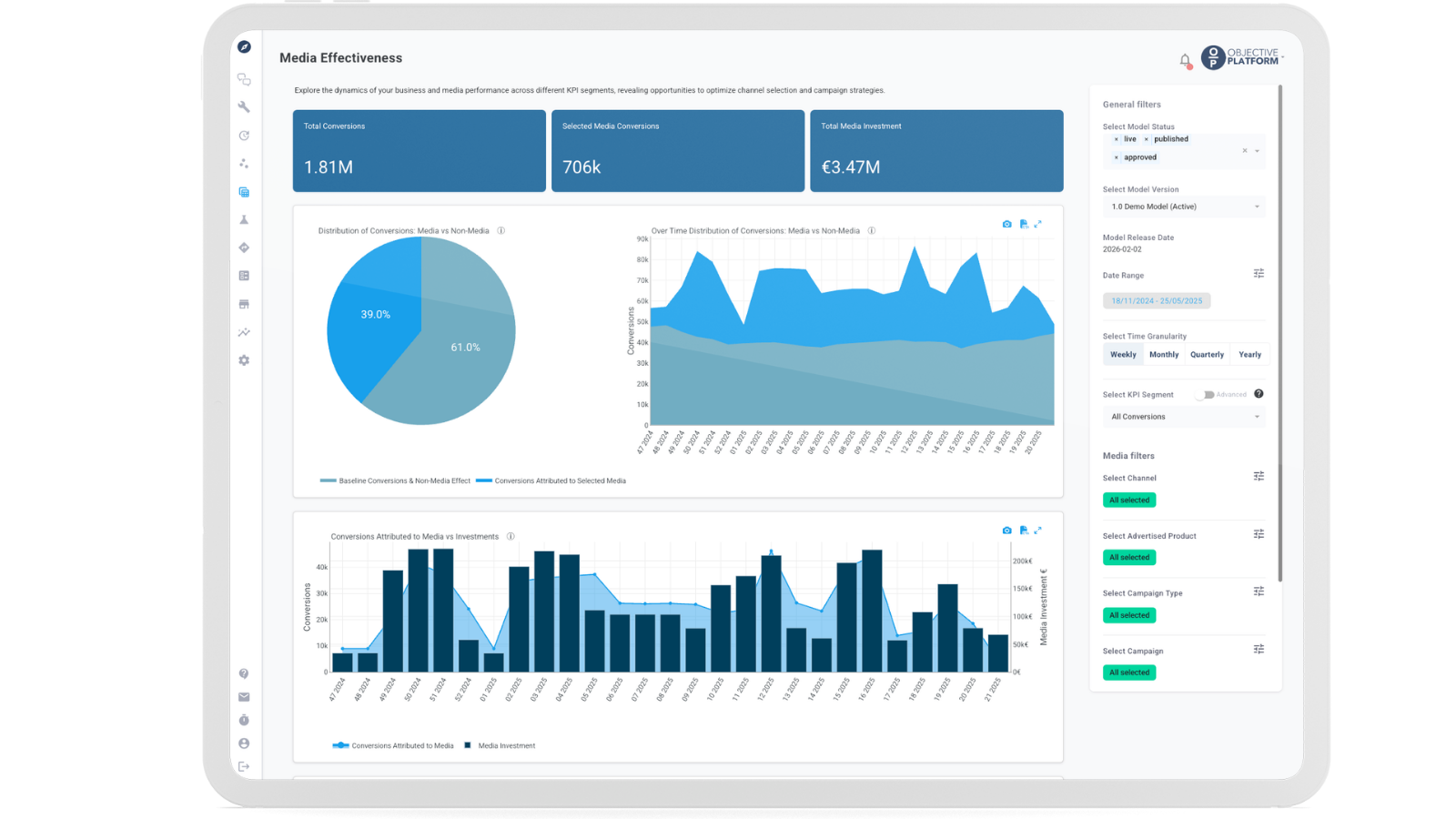Toggle Media Investment legend entry
The height and width of the screenshot is (819, 1456).
tap(500, 745)
